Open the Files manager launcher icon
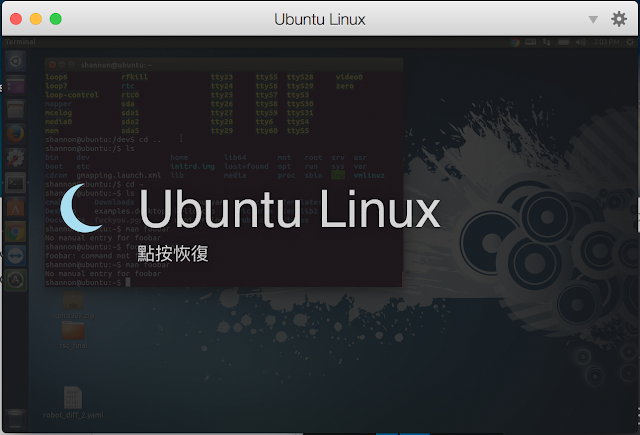 pyautogui.click(x=16, y=110)
